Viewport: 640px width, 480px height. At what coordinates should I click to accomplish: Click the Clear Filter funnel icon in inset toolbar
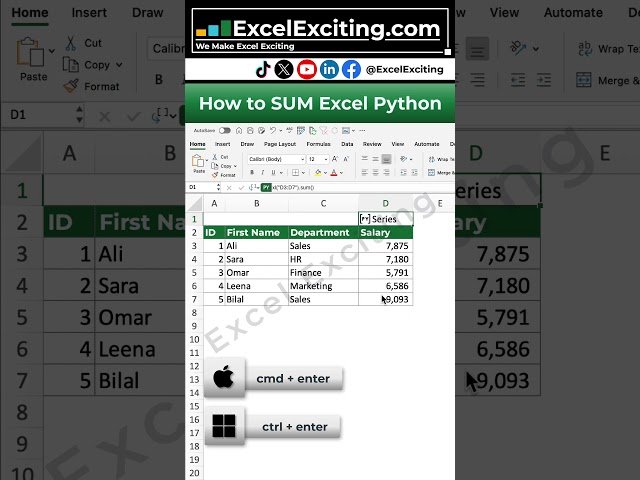click(324, 131)
